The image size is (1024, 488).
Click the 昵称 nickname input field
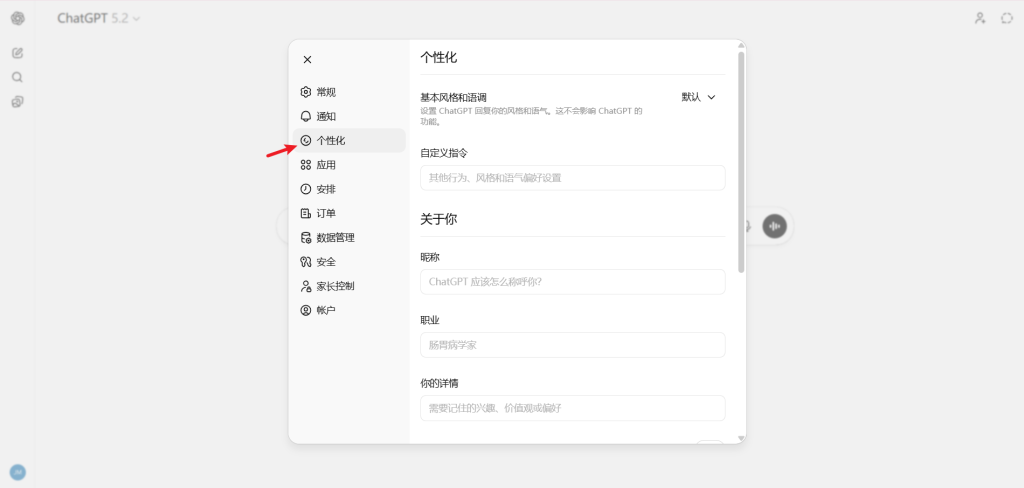[573, 282]
